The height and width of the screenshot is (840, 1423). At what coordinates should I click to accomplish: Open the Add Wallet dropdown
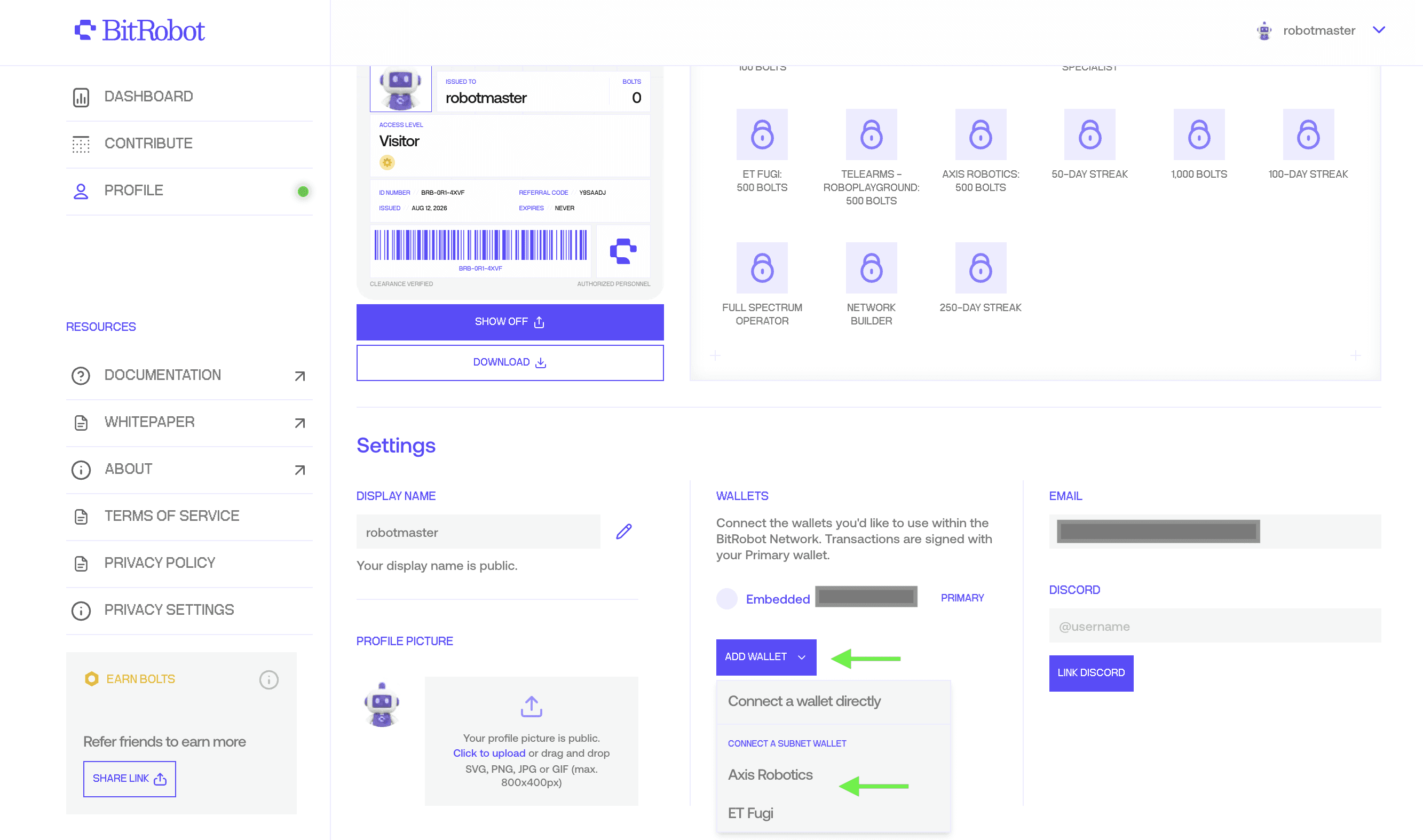pos(766,657)
